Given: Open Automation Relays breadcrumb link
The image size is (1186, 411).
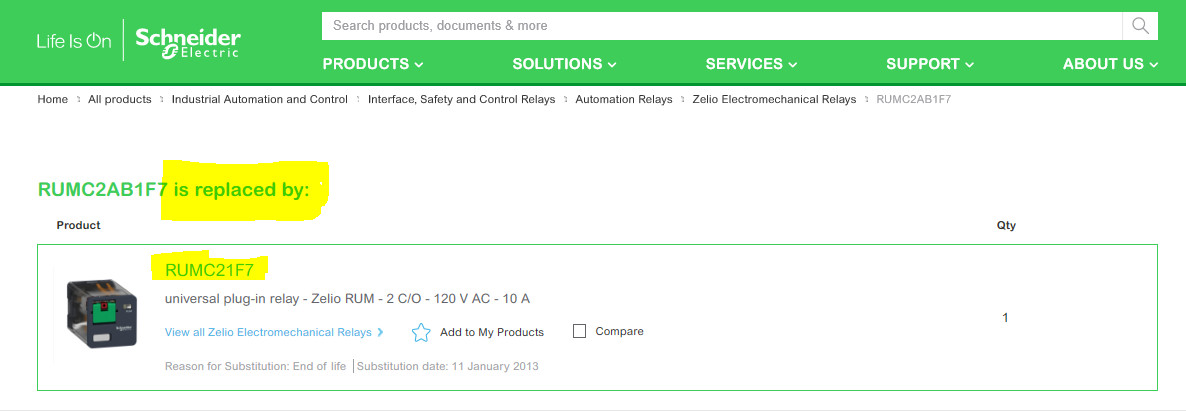Looking at the screenshot, I should point(623,99).
